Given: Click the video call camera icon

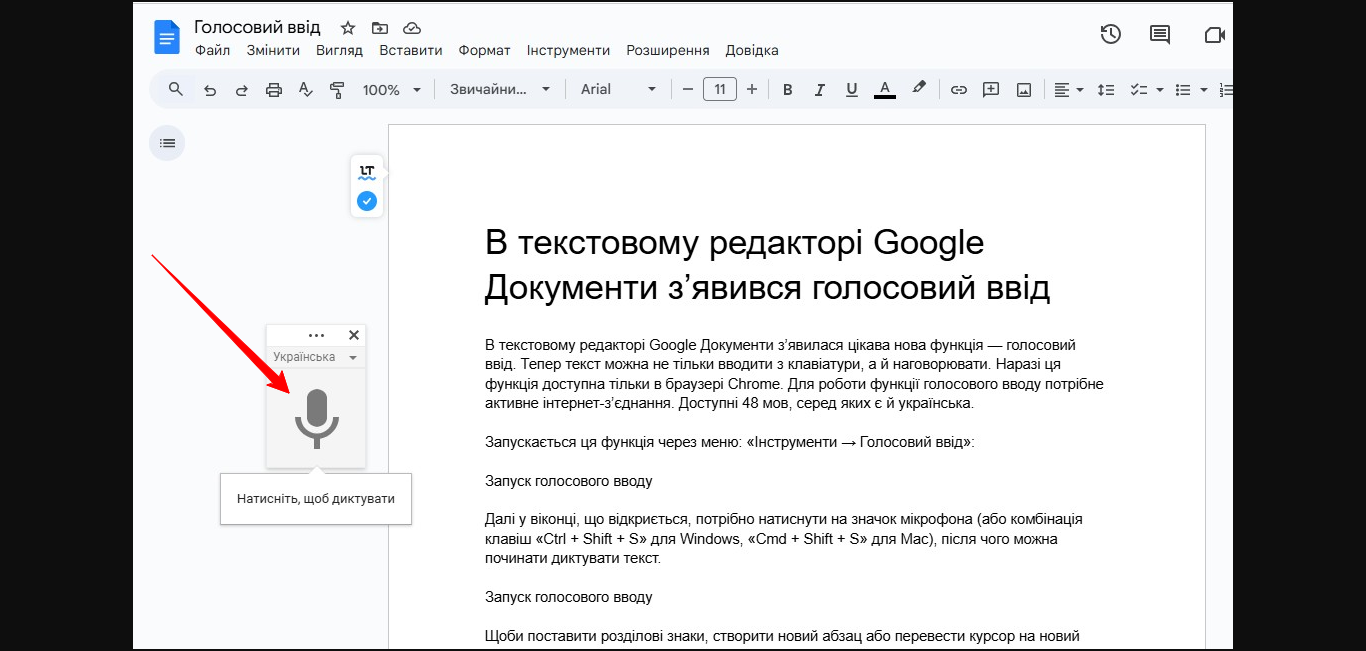Looking at the screenshot, I should pos(1214,35).
